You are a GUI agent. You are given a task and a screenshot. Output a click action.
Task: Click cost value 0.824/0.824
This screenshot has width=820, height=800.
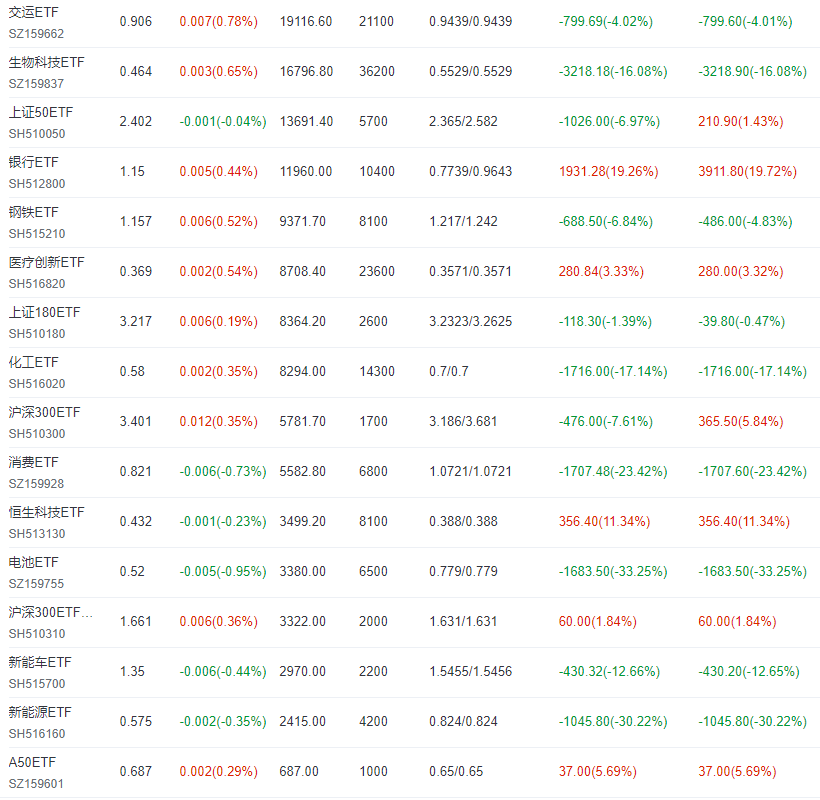point(463,721)
